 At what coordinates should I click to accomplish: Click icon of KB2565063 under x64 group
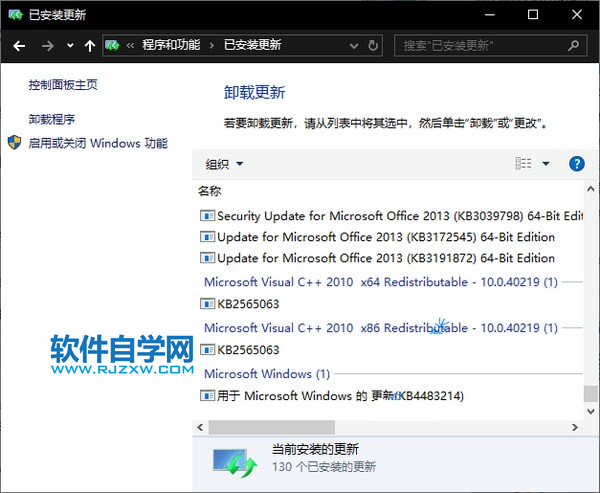(x=207, y=304)
